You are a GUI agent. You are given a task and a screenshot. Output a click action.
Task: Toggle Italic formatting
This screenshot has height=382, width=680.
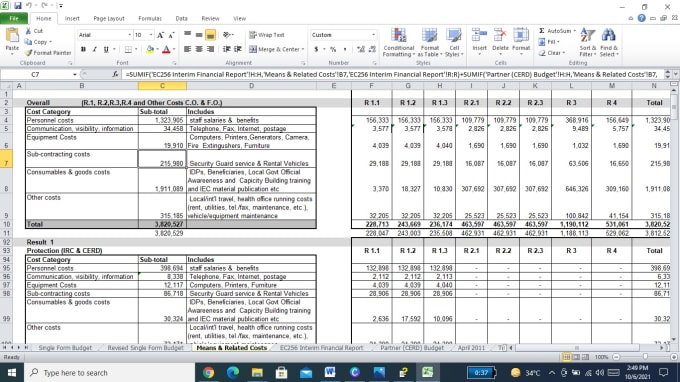[x=95, y=49]
